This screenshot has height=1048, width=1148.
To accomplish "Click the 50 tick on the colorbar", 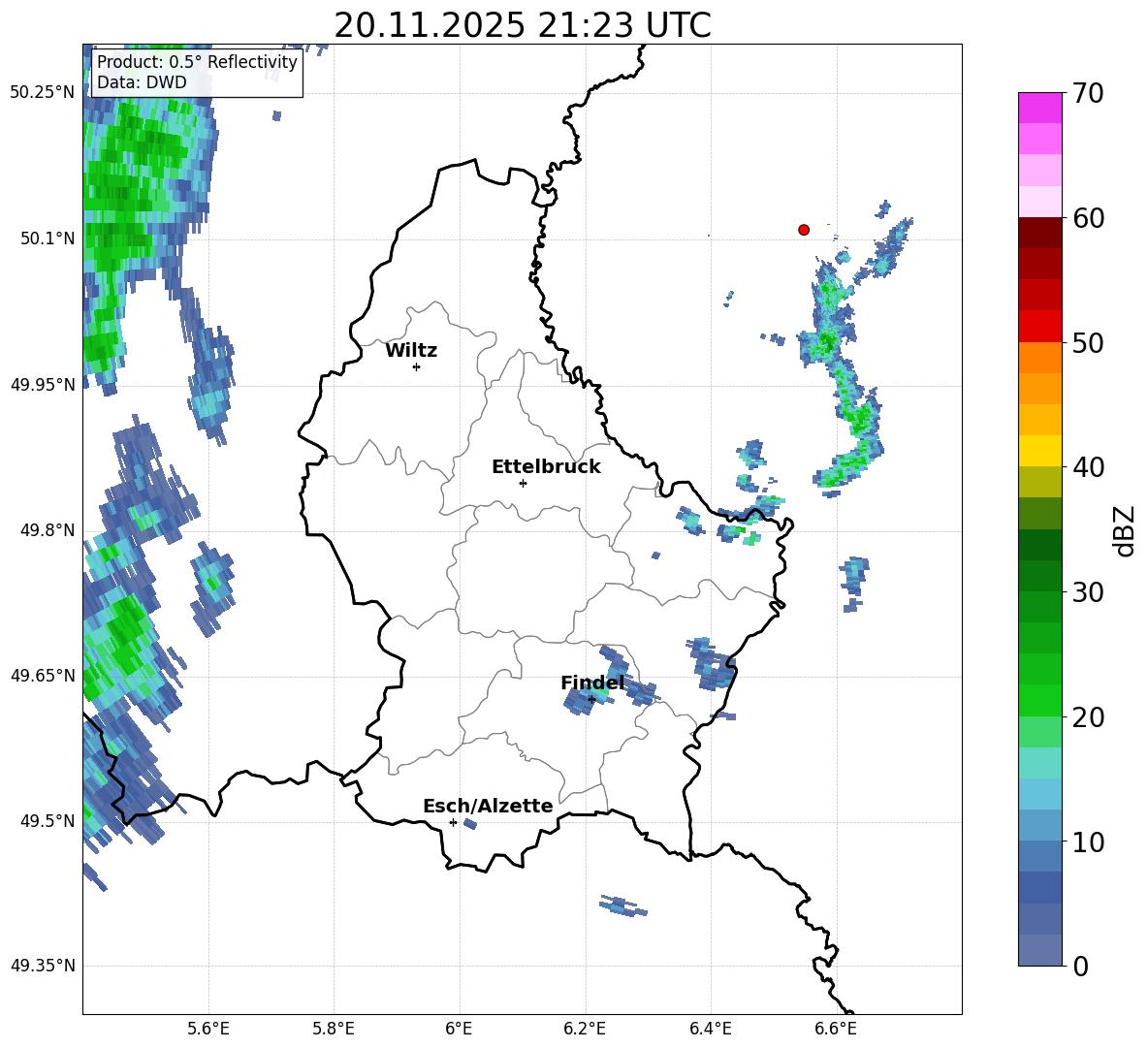I will (x=1088, y=343).
